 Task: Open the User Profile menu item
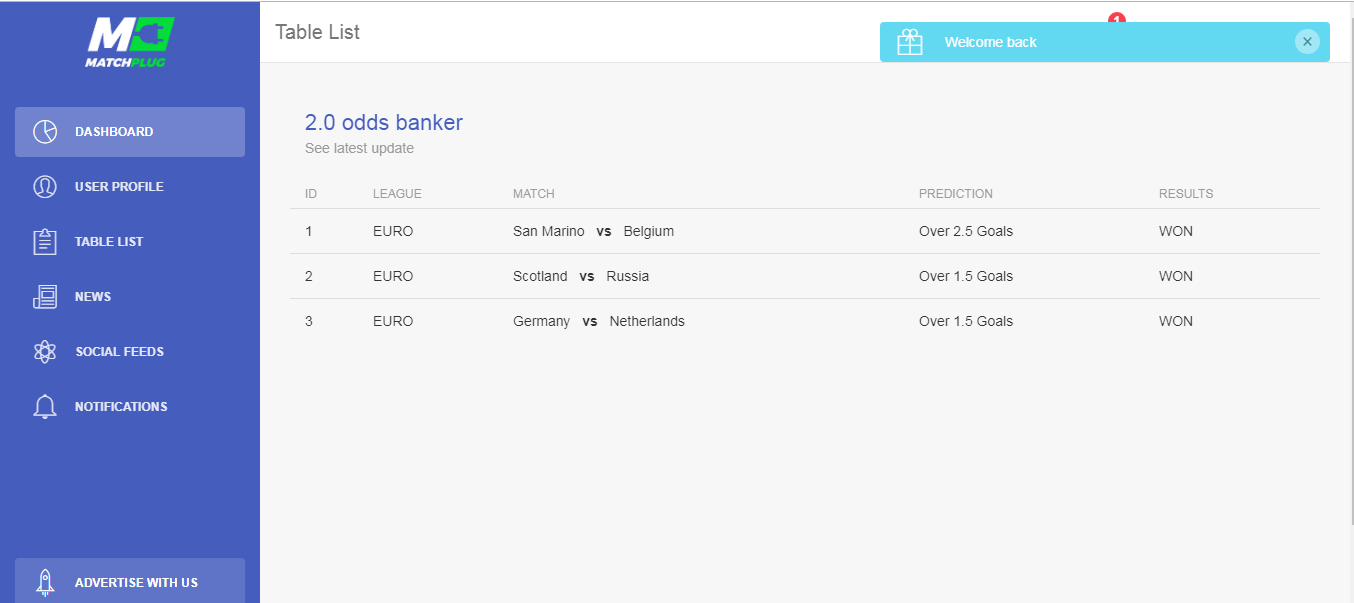[x=119, y=187]
